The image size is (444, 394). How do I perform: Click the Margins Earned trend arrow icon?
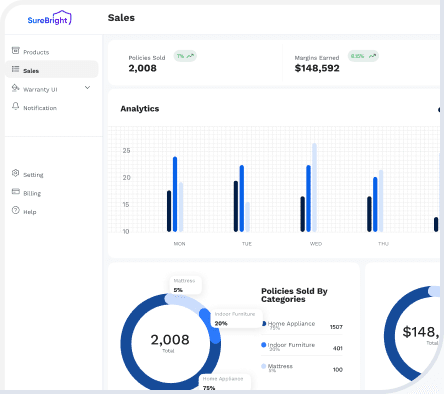(x=373, y=56)
